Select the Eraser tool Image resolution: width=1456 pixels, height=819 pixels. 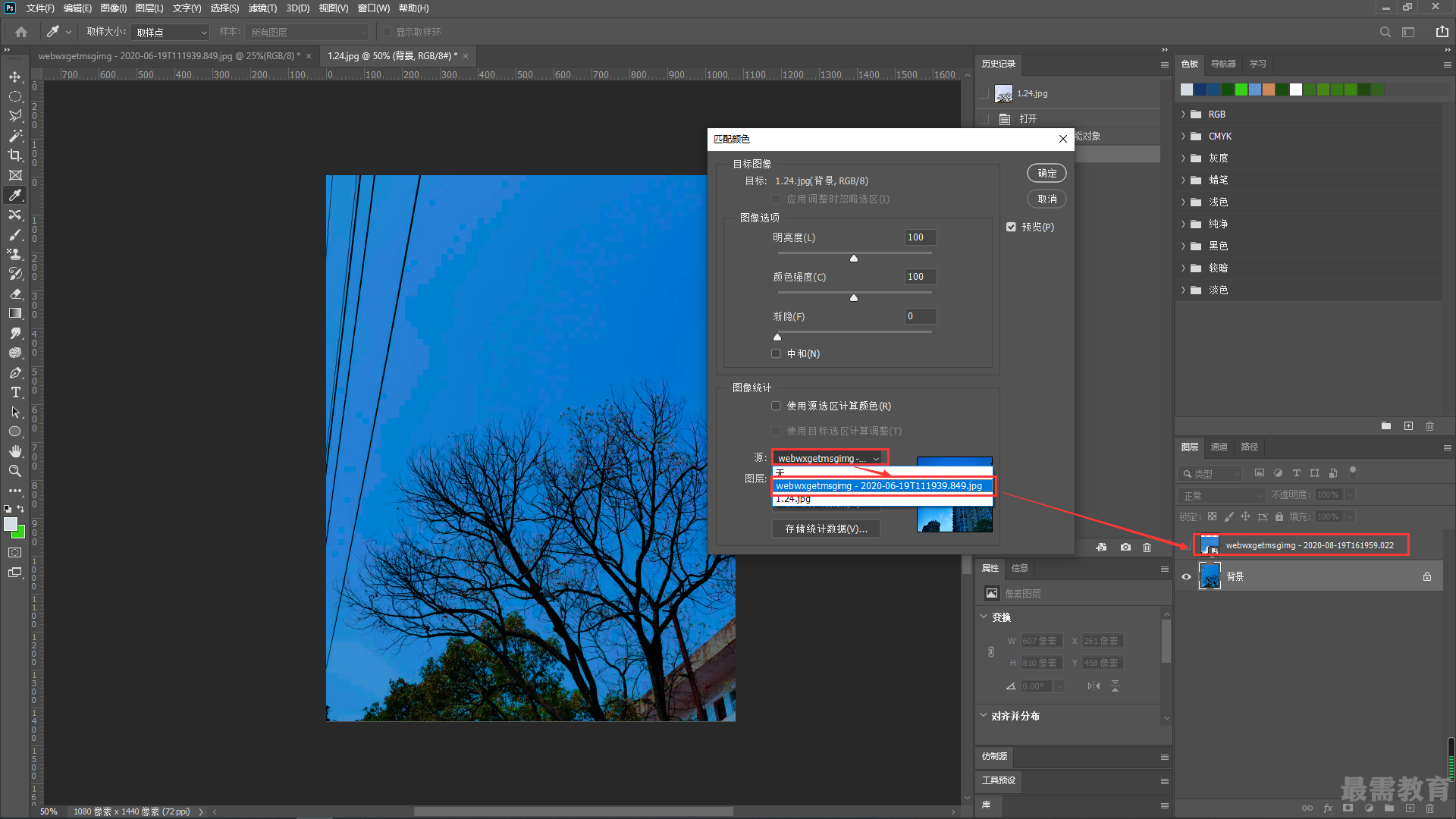pyautogui.click(x=15, y=293)
